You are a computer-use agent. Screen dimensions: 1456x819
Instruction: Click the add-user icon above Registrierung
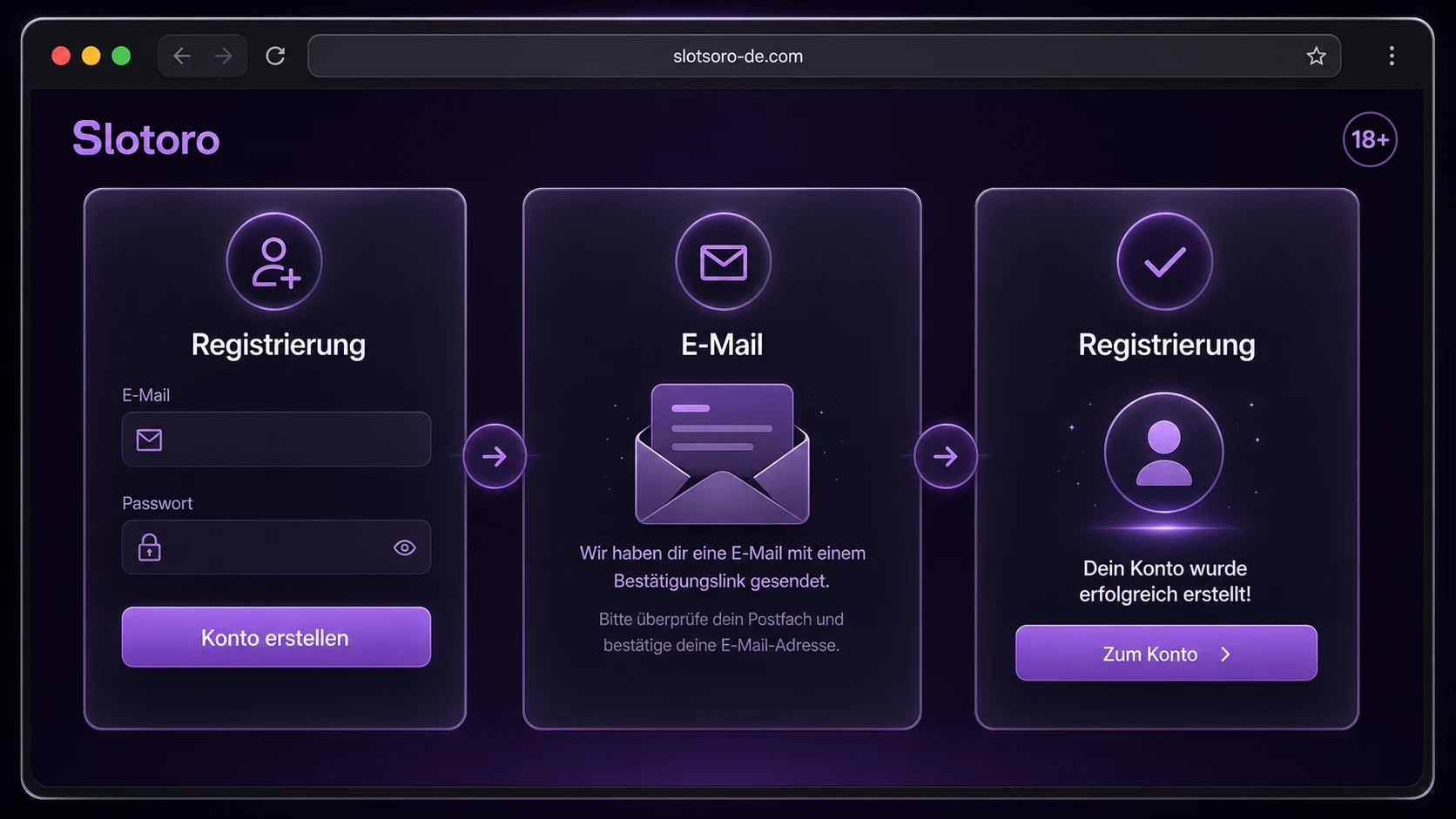(274, 261)
